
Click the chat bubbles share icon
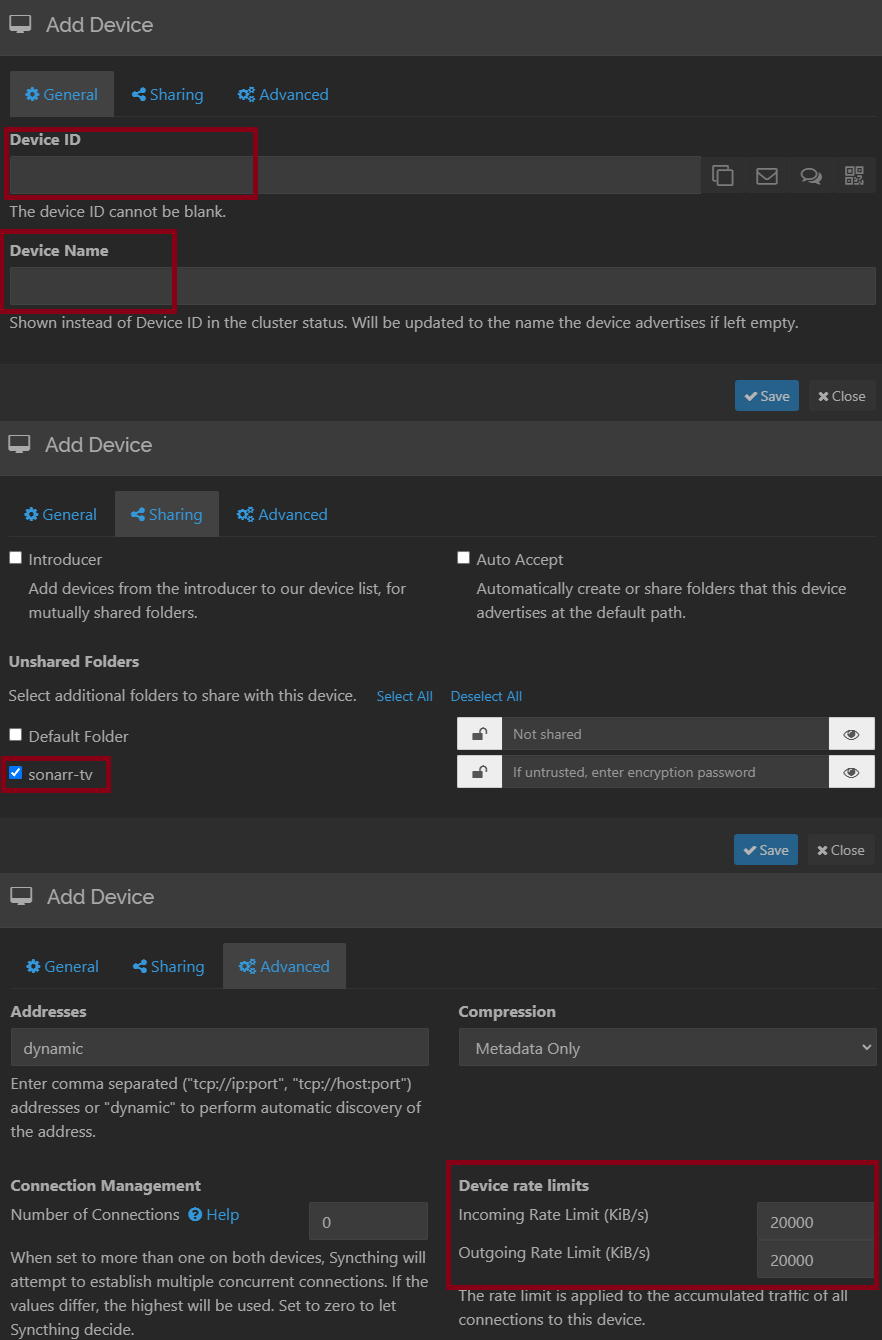pyautogui.click(x=811, y=176)
